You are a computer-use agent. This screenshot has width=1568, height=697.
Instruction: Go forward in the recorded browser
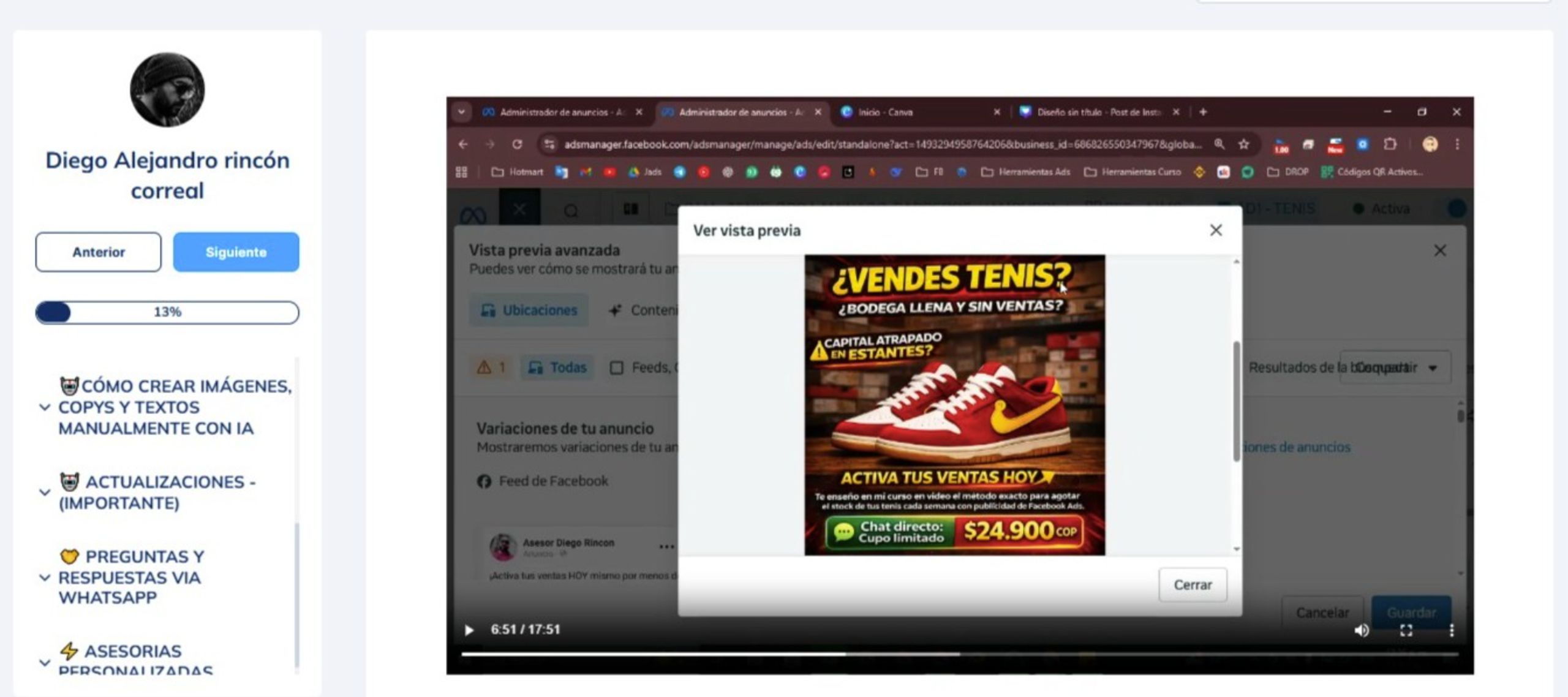(490, 145)
